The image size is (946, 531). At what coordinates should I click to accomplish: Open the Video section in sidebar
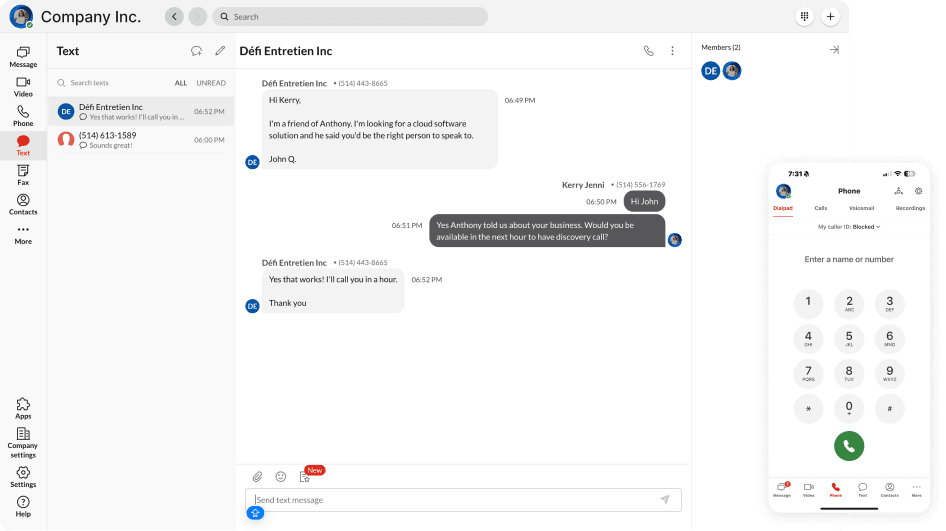pos(23,86)
